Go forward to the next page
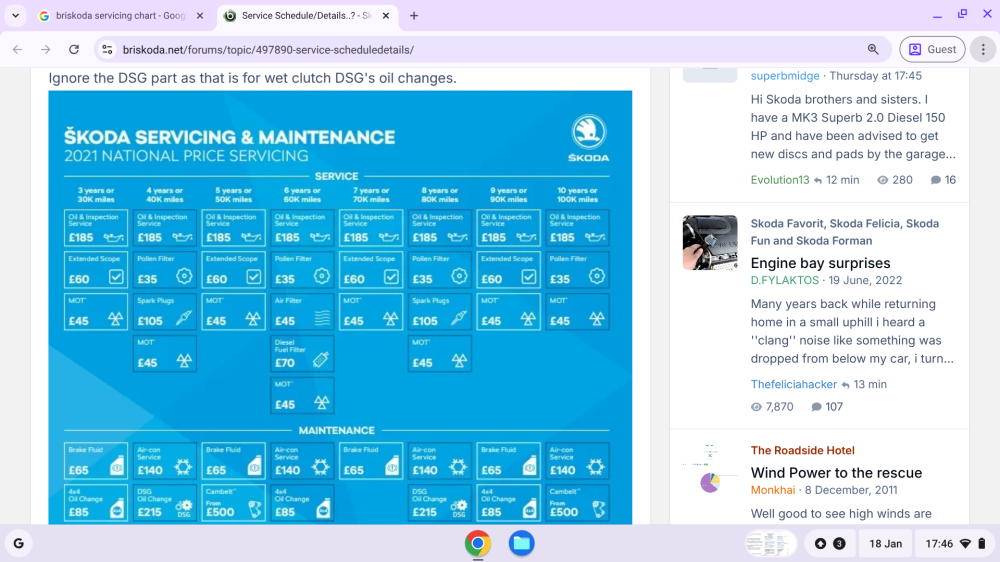The image size is (1000, 562). [x=45, y=49]
